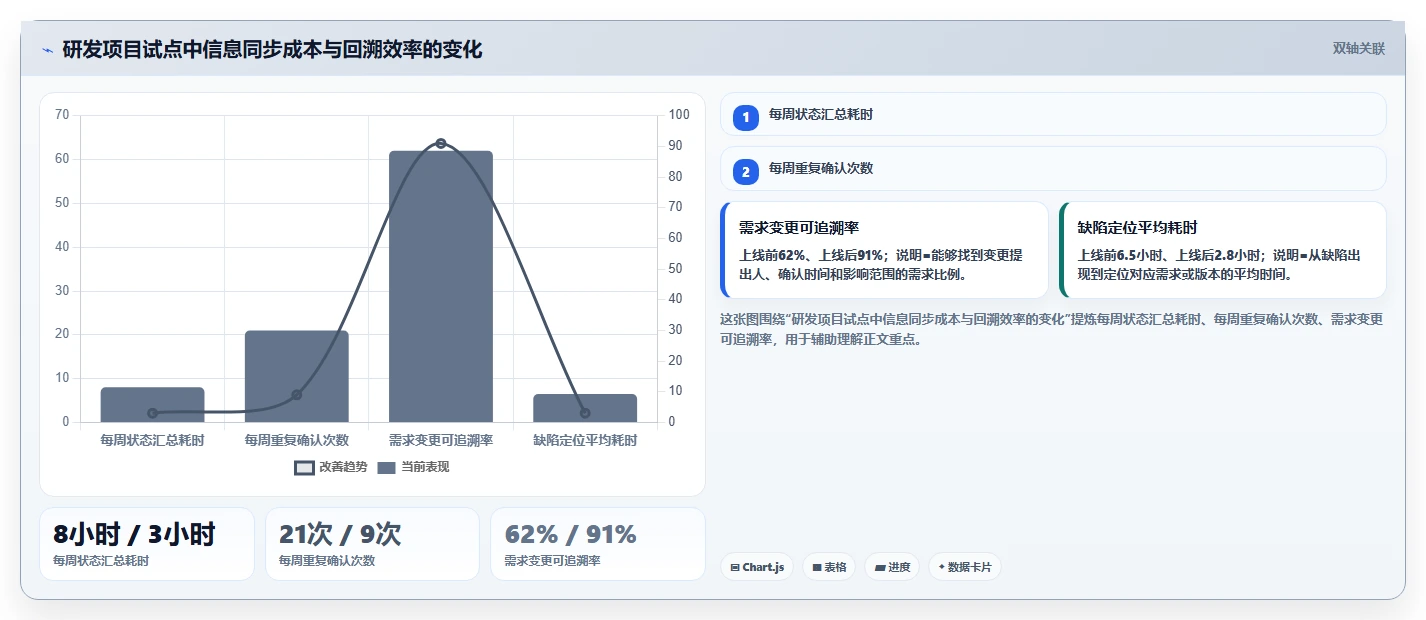Image resolution: width=1426 pixels, height=620 pixels.
Task: Click the summary paragraph beginning 这张图围绕
Action: (x=1051, y=329)
